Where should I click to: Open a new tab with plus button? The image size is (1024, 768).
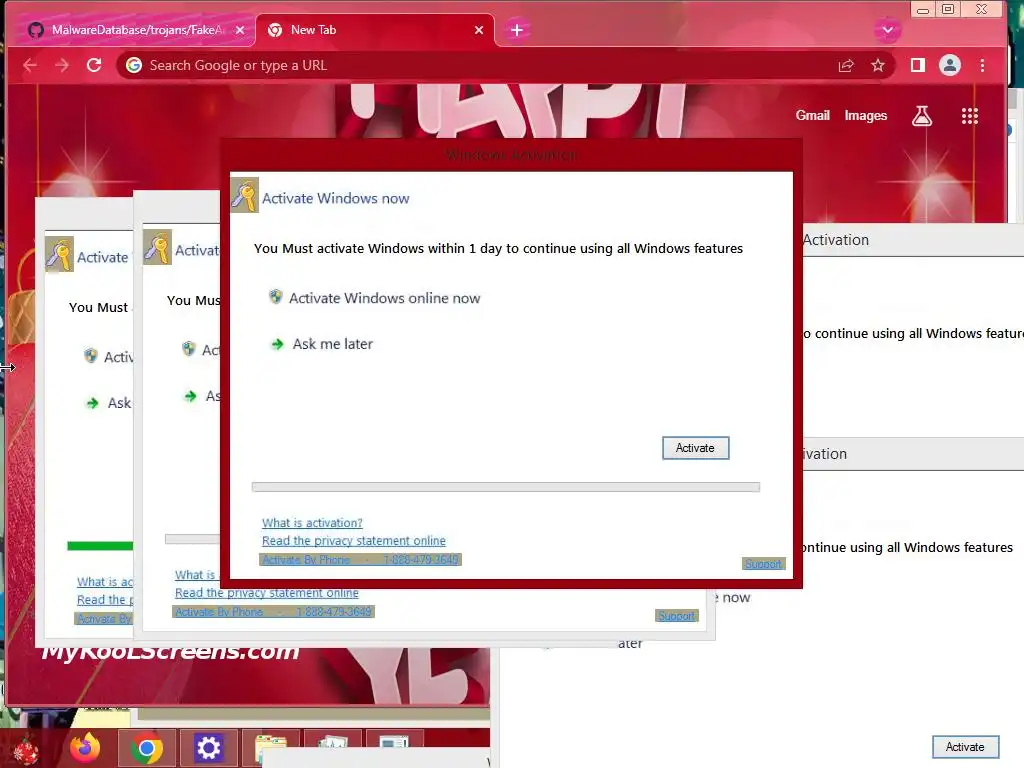[x=517, y=30]
